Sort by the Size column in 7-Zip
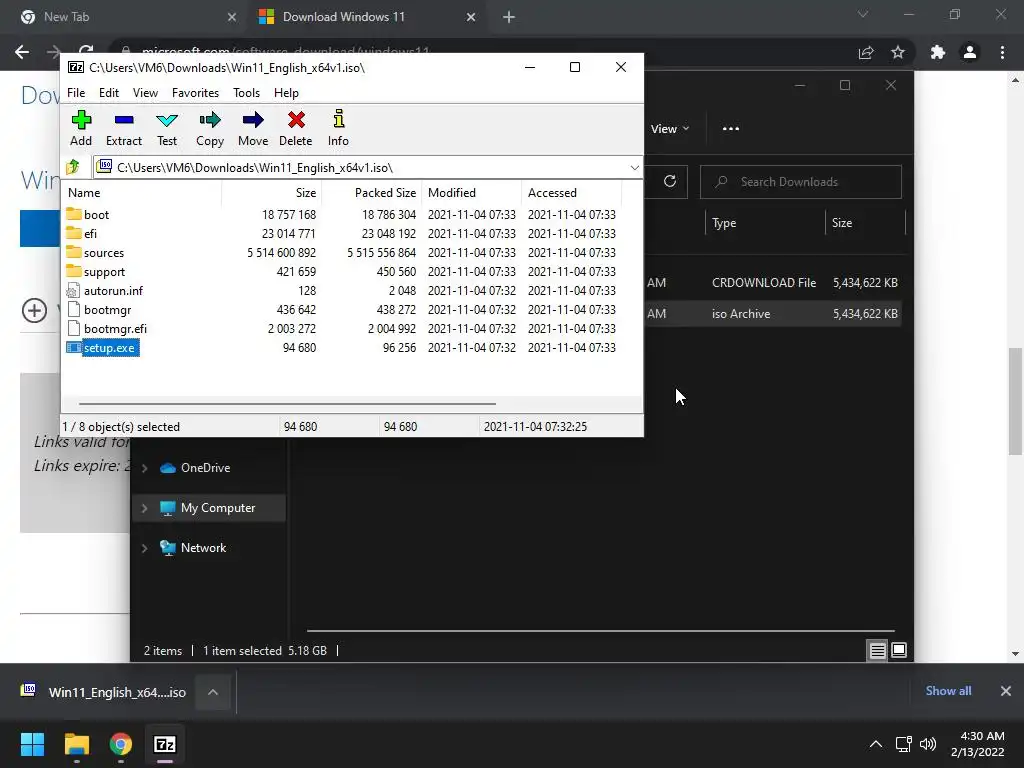This screenshot has height=768, width=1024. (272, 193)
